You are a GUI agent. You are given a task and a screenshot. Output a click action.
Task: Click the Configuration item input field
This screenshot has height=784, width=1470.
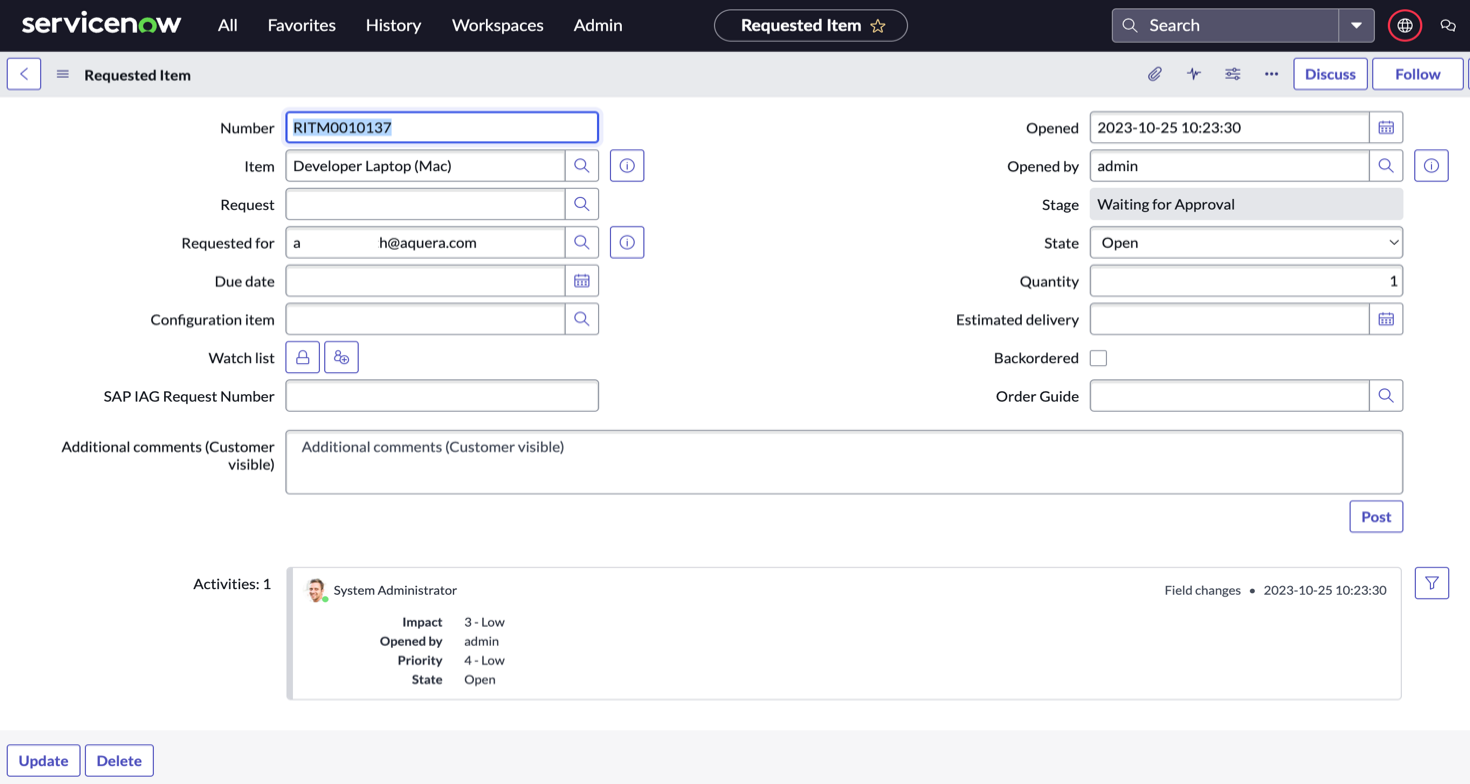(x=426, y=319)
